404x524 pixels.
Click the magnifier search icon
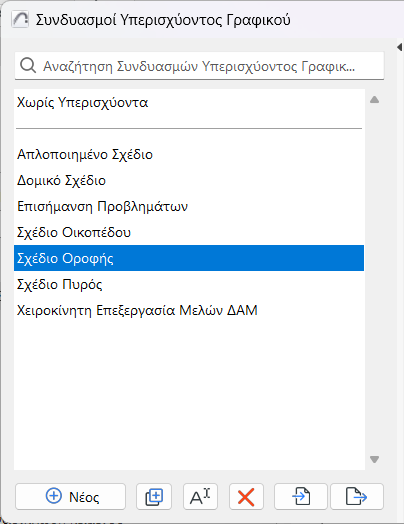click(x=28, y=66)
